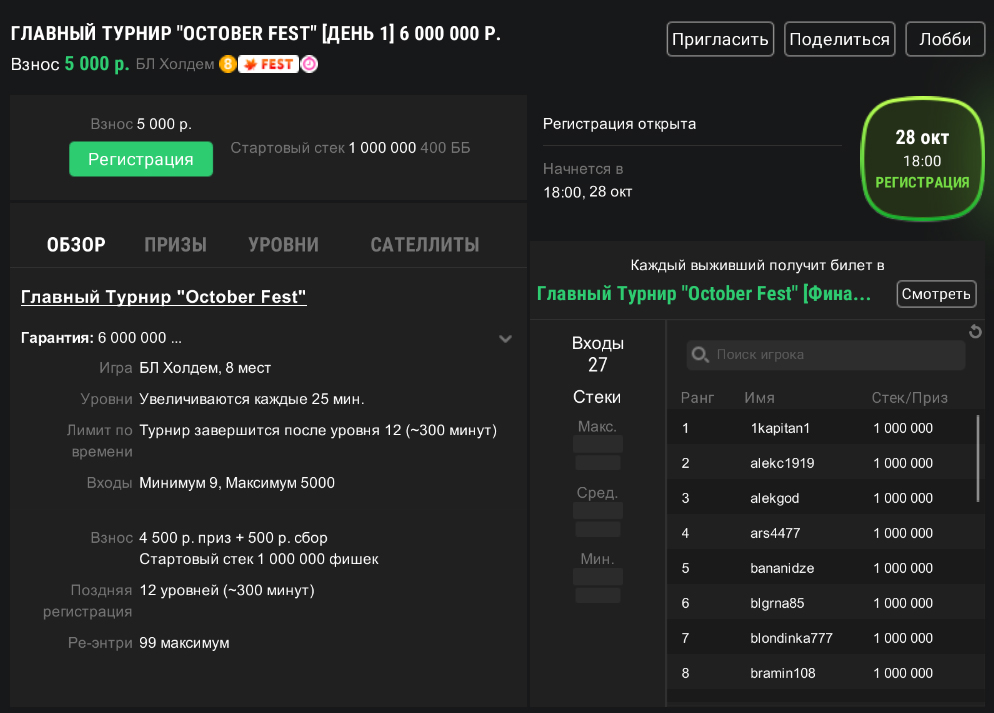Select the ОБЗОР tab

click(x=76, y=245)
